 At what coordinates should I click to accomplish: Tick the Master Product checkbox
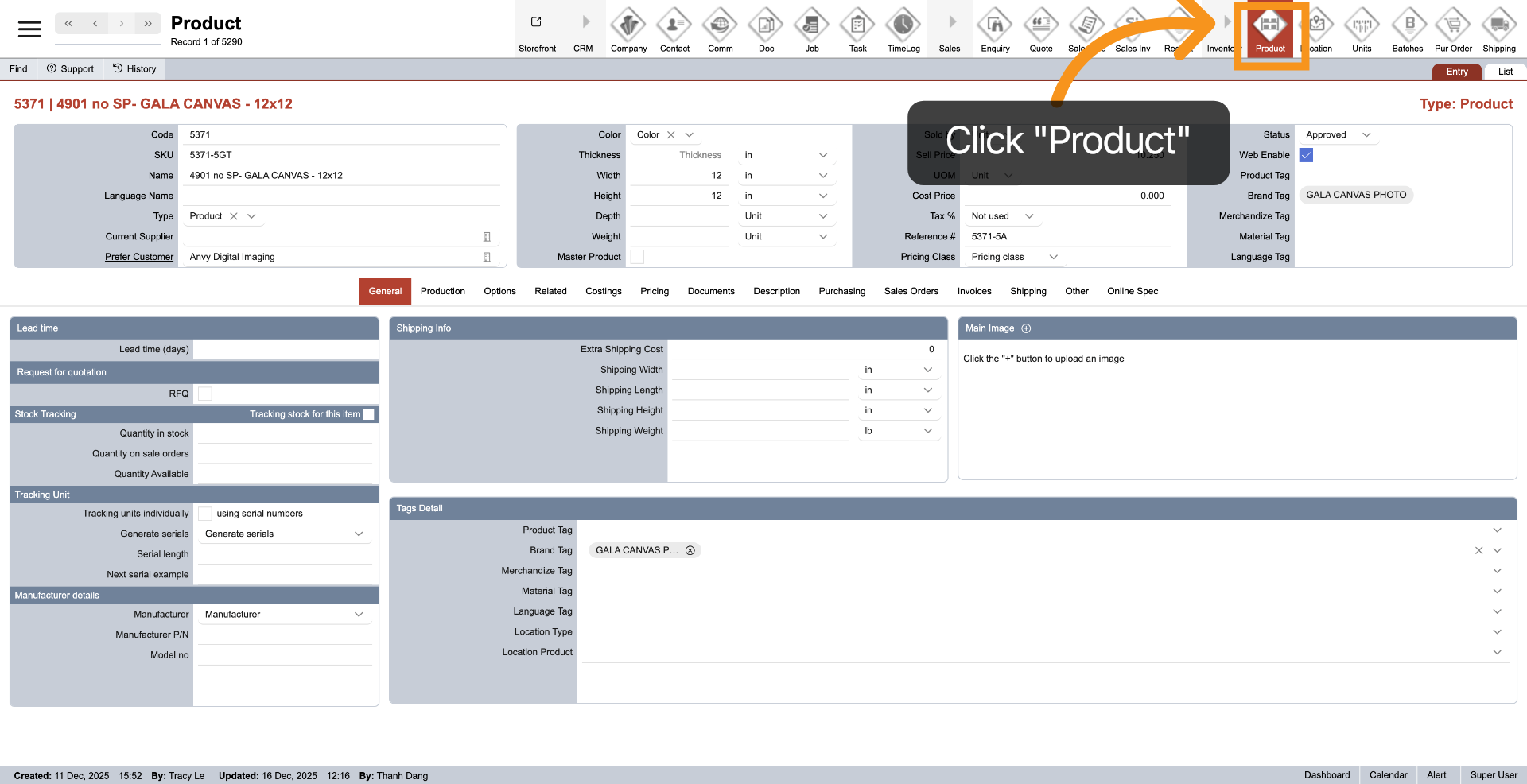[637, 257]
